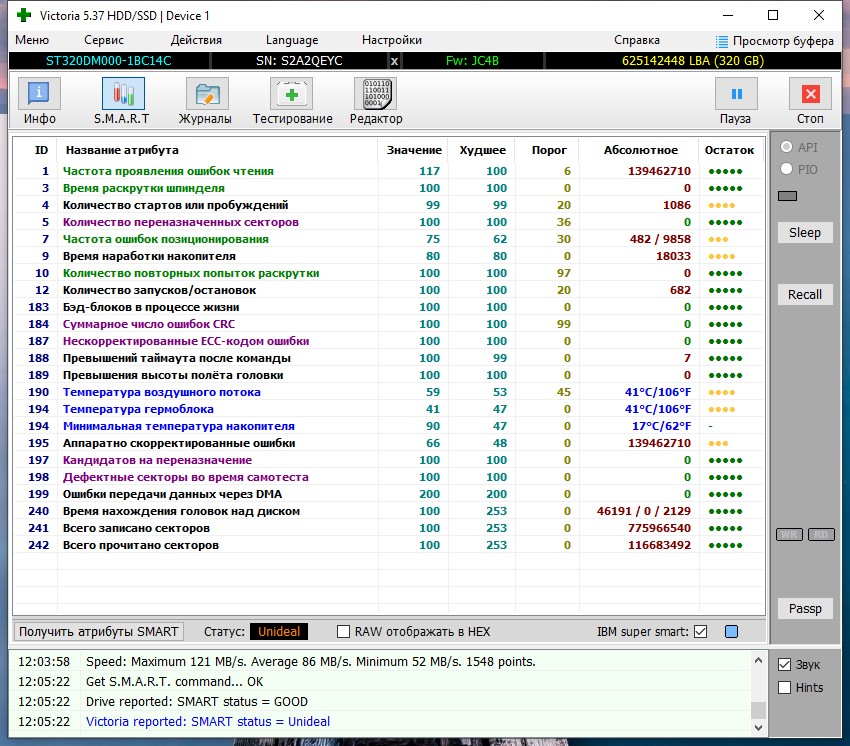Click the Sleep button
The image size is (850, 746).
pyautogui.click(x=804, y=233)
